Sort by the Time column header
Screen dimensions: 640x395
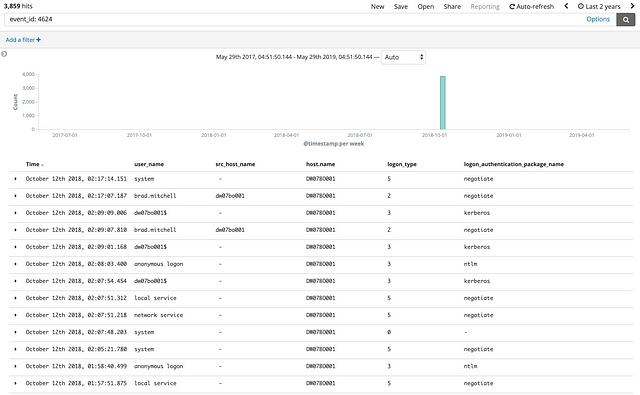click(x=35, y=164)
